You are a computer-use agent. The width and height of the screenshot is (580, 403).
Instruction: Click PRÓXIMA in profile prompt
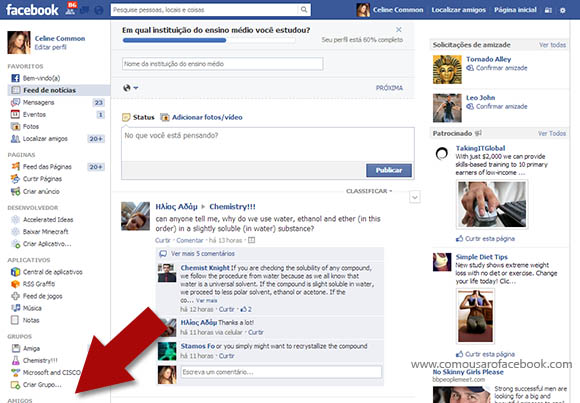point(389,88)
